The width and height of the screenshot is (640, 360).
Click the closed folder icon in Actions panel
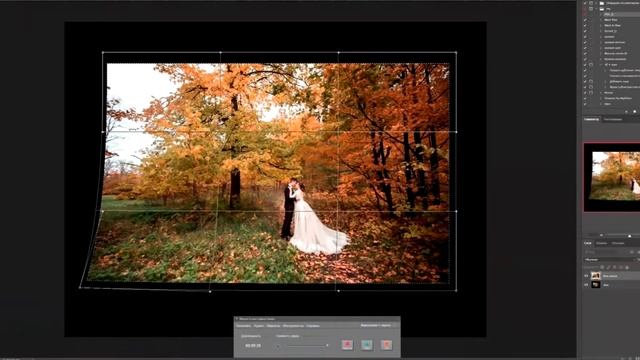pos(602,3)
